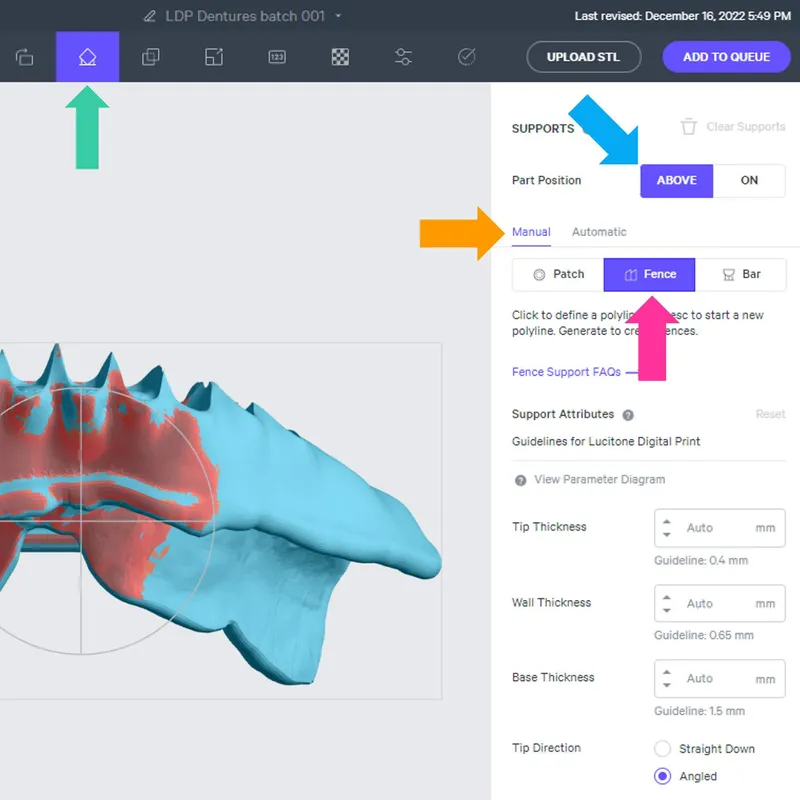Select the Straight Down tip direction
Screen dimensions: 800x800
tap(661, 748)
